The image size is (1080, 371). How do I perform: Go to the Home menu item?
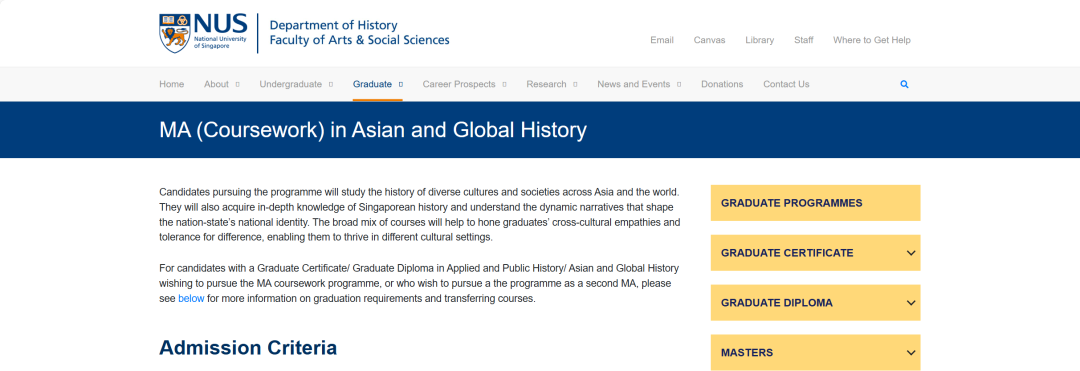(172, 84)
